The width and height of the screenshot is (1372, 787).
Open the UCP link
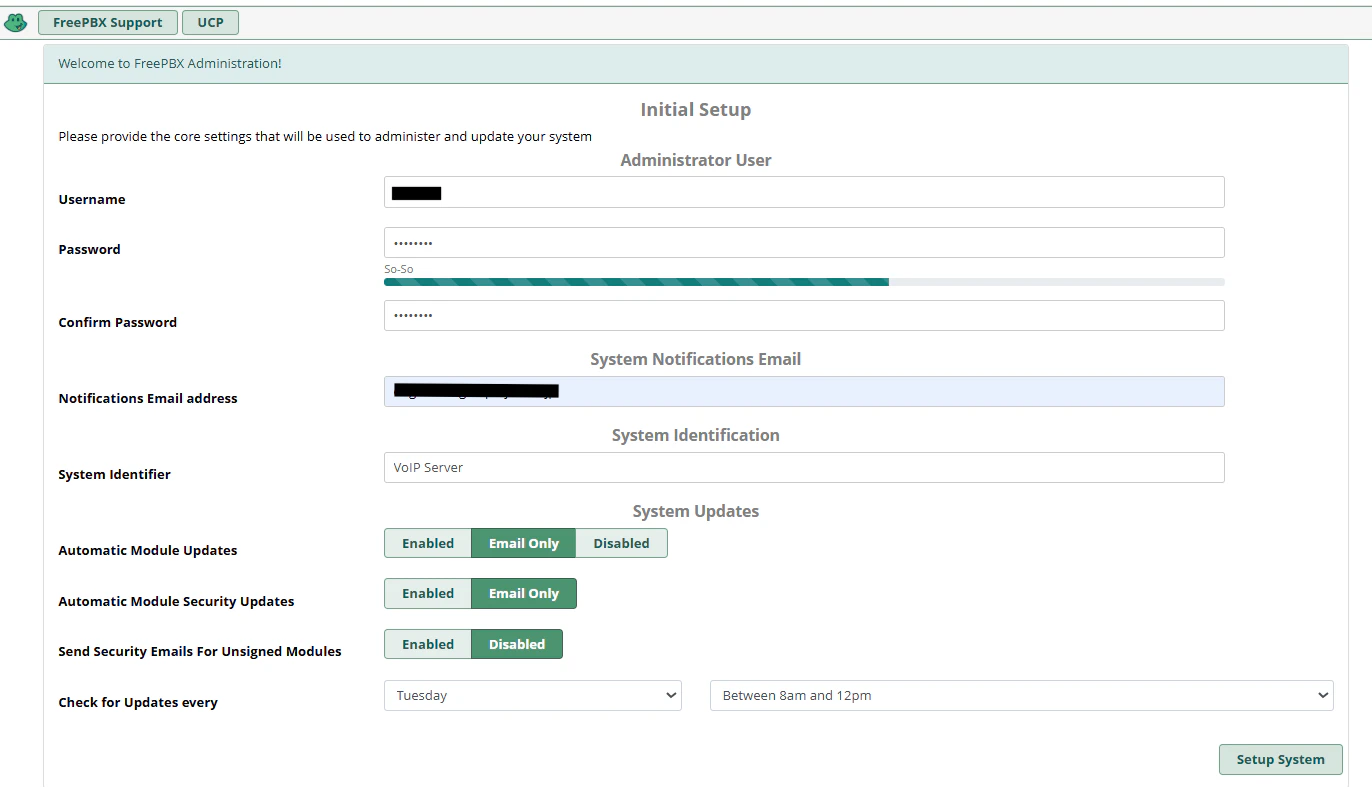click(x=210, y=22)
